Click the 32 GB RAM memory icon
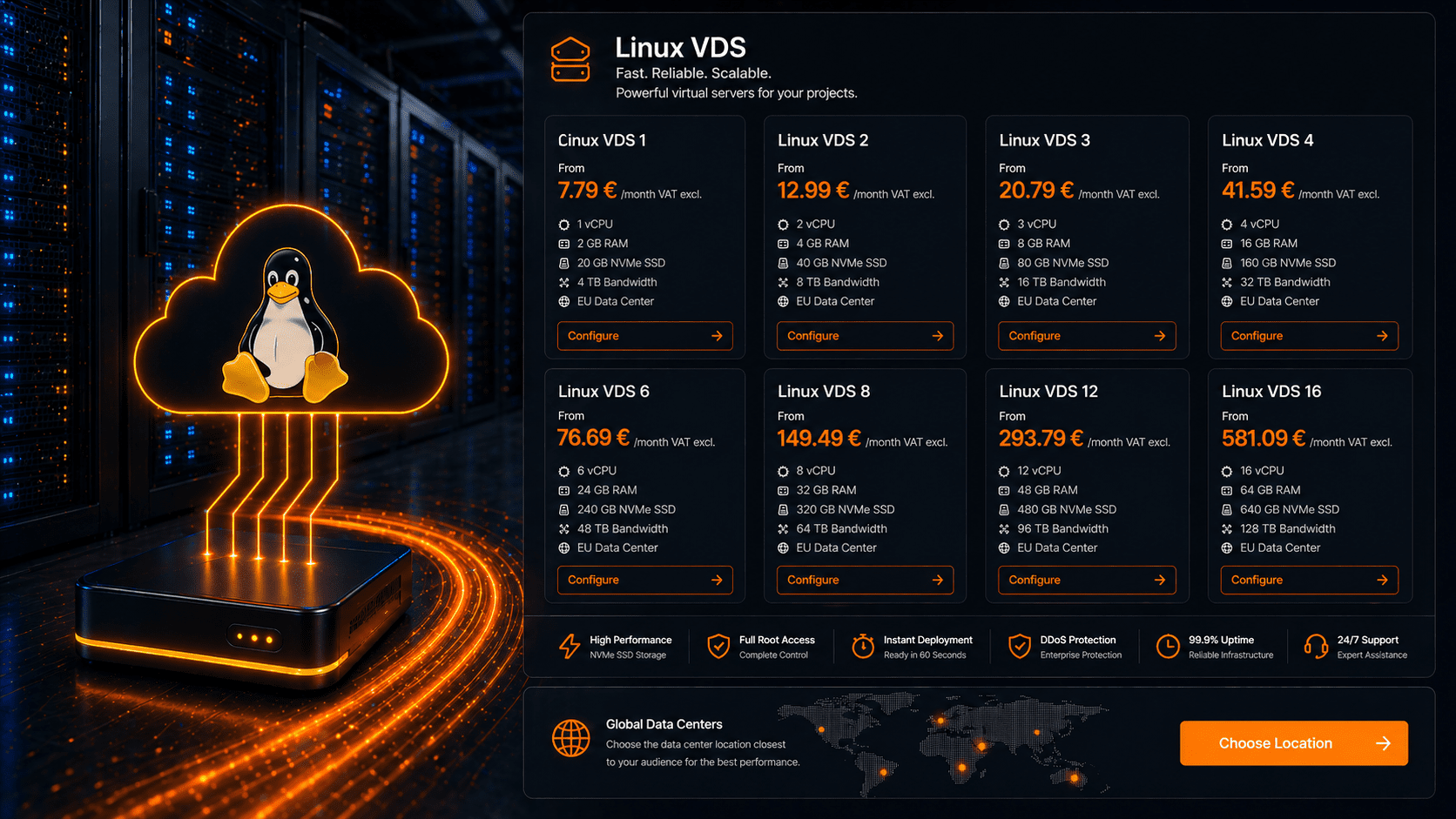Viewport: 1456px width, 819px height. [x=783, y=490]
